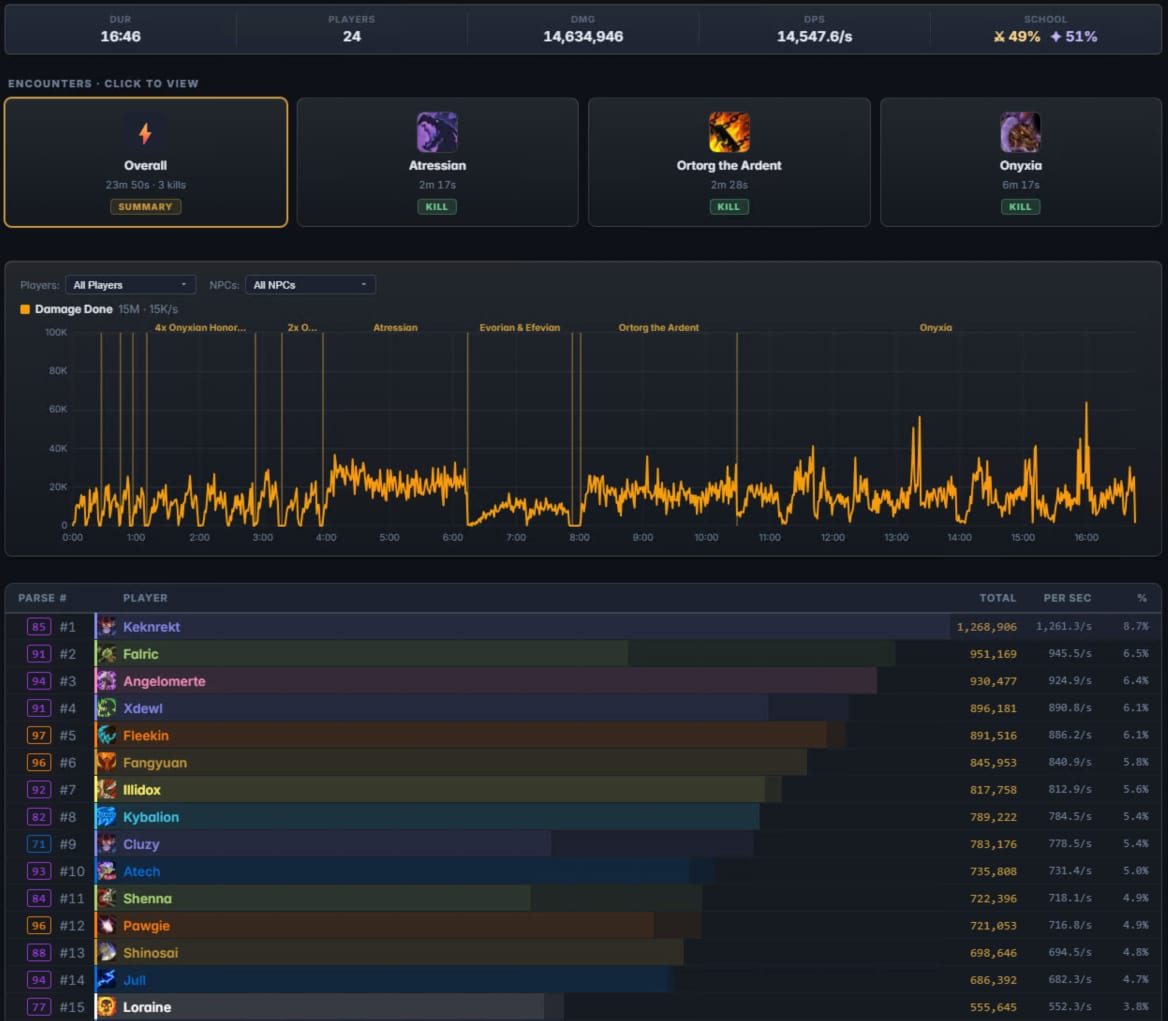Open player Kybalion's name link
This screenshot has height=1021, width=1168.
(150, 817)
